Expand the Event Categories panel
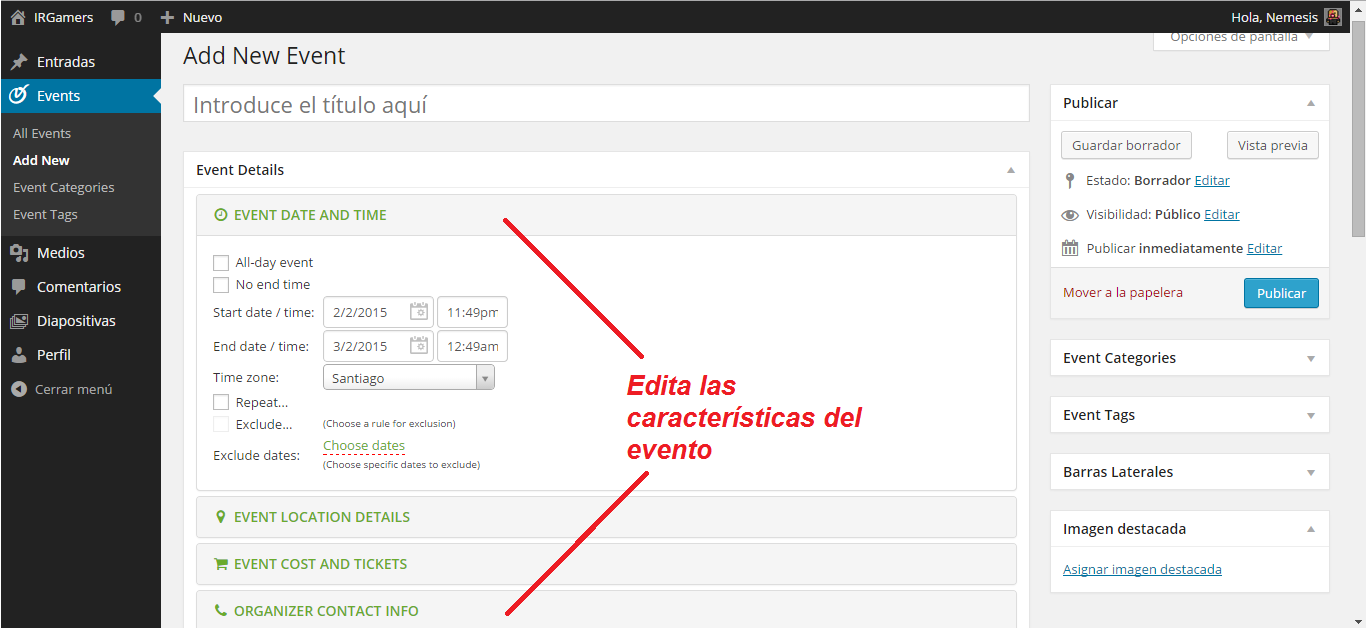 1189,358
